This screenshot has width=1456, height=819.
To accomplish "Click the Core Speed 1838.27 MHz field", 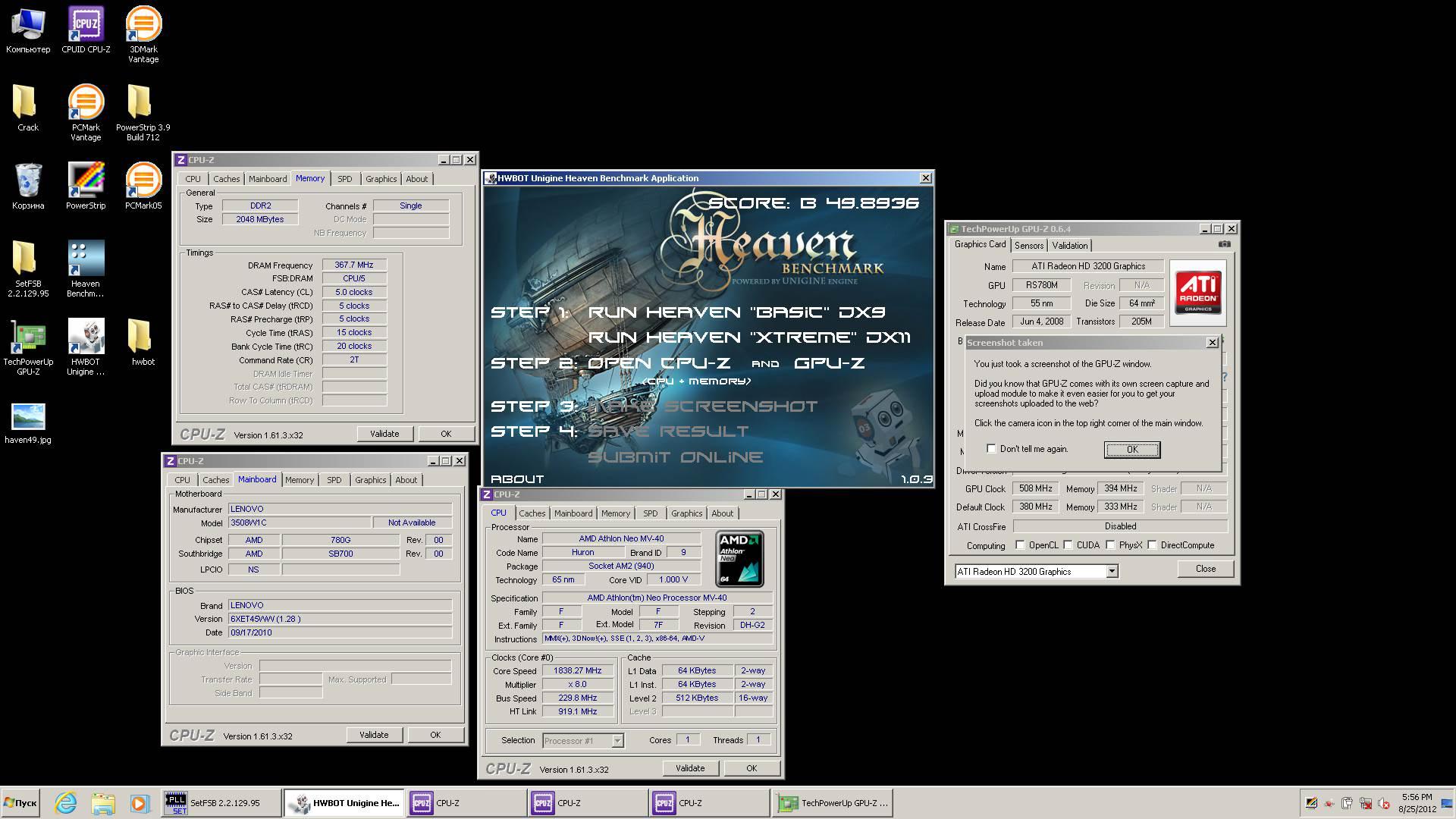I will [x=577, y=671].
